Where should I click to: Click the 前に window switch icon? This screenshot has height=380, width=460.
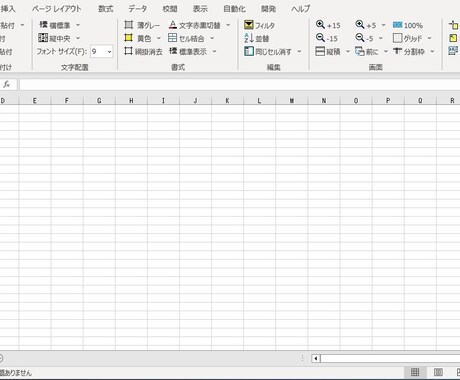(360, 51)
